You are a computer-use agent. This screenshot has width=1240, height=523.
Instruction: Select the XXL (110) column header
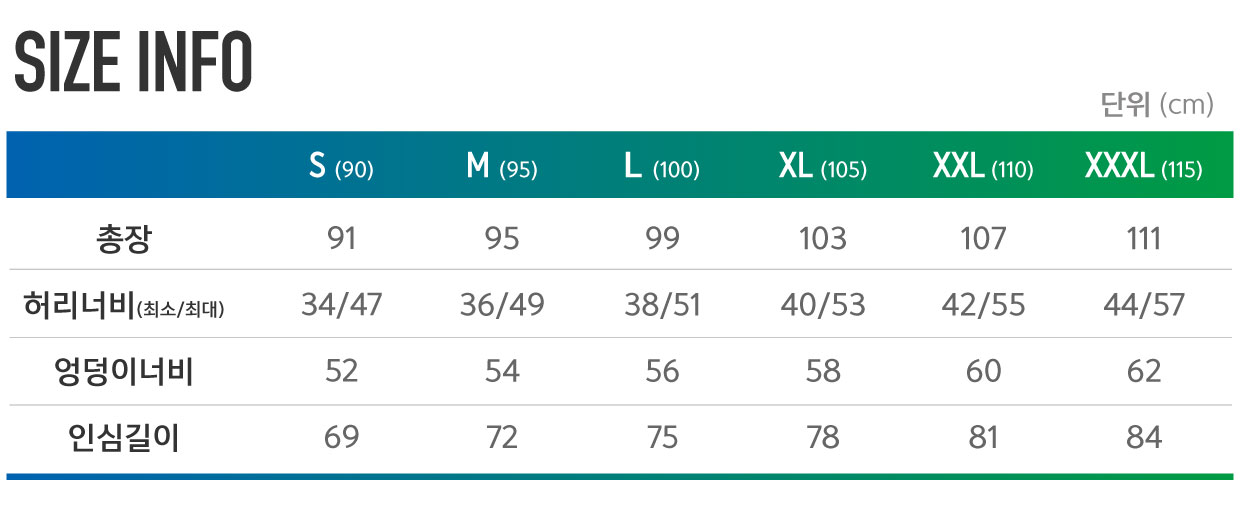tap(983, 167)
